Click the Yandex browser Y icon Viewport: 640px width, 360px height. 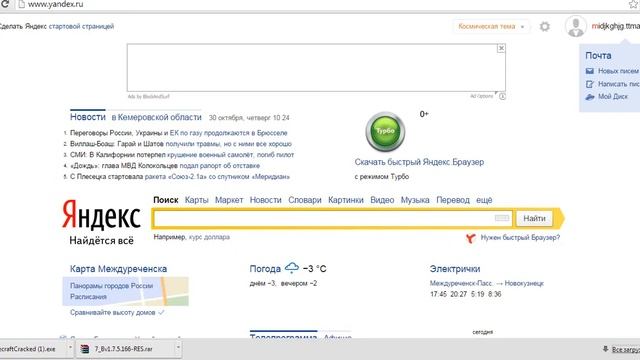pyautogui.click(x=471, y=238)
